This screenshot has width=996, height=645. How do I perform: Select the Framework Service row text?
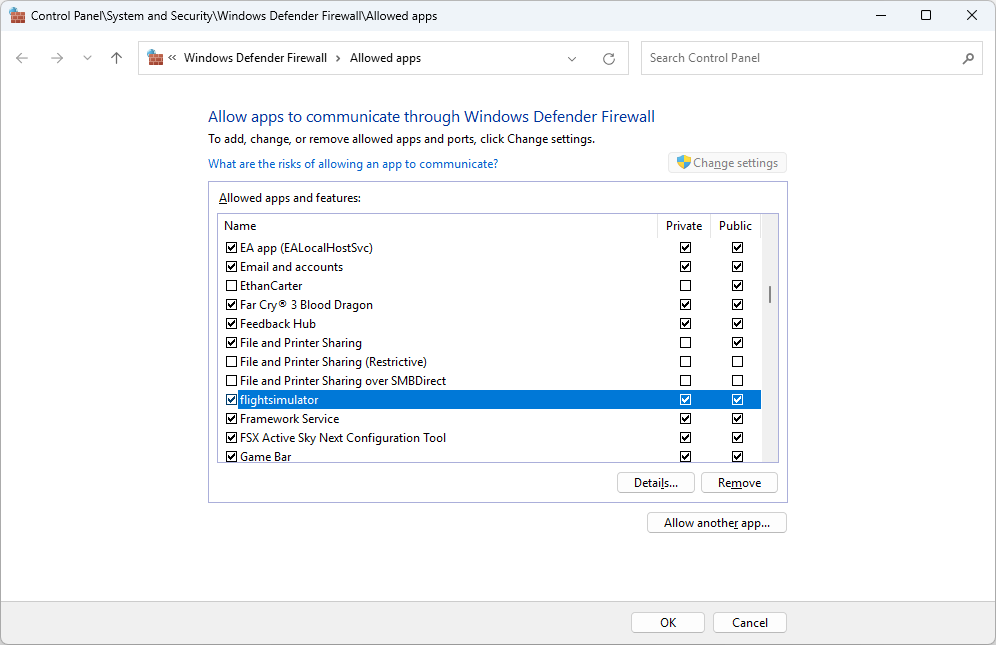click(290, 419)
